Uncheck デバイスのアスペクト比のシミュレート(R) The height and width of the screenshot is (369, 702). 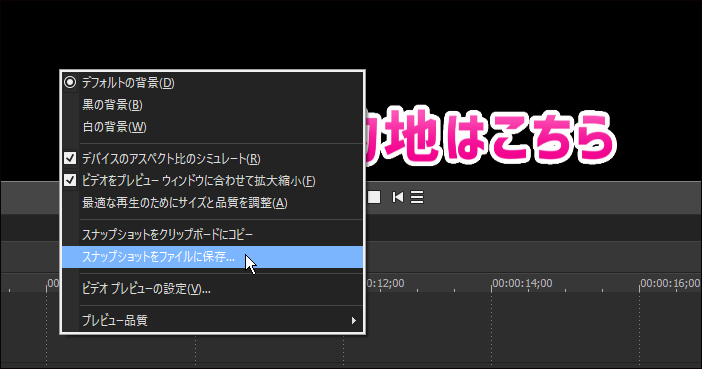pyautogui.click(x=213, y=159)
